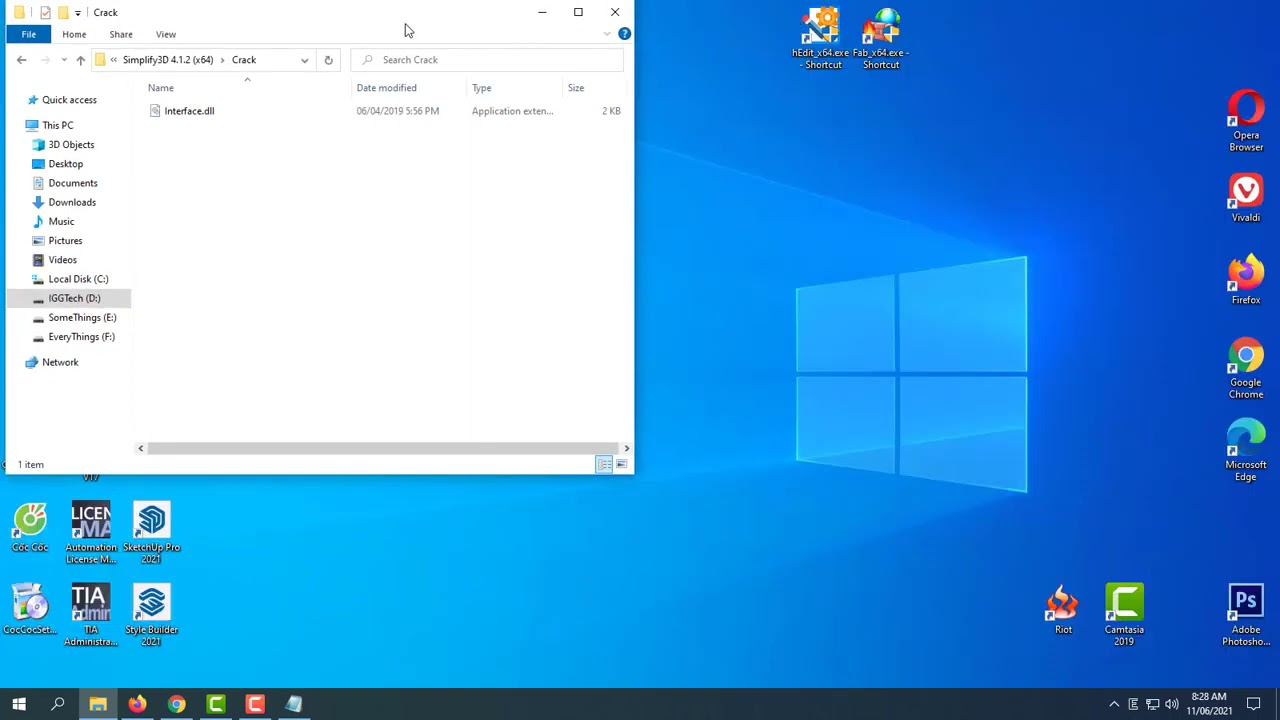Image resolution: width=1280 pixels, height=720 pixels.
Task: Go up one folder level
Action: [x=81, y=60]
